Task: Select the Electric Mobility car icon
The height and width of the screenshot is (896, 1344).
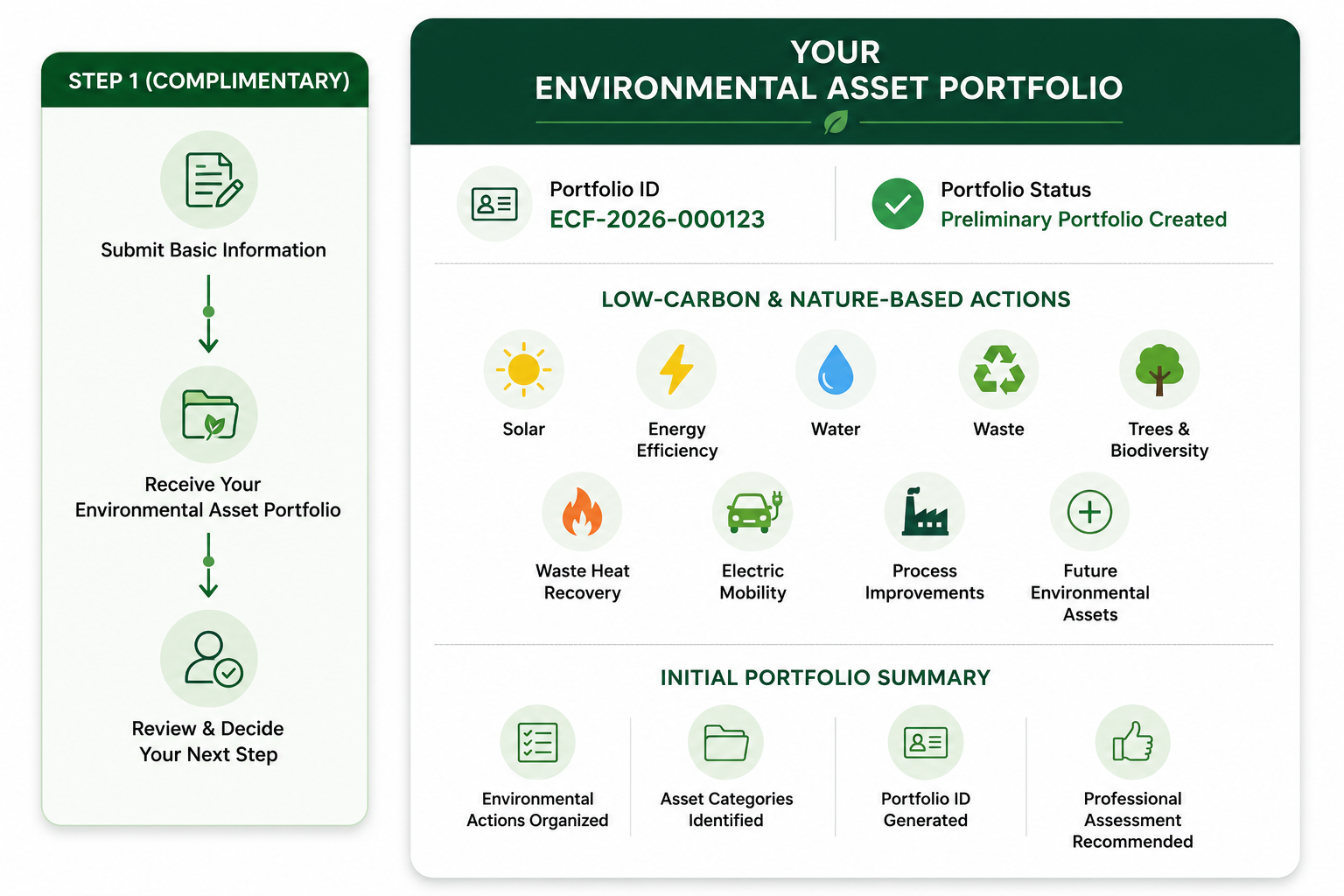Action: (752, 512)
